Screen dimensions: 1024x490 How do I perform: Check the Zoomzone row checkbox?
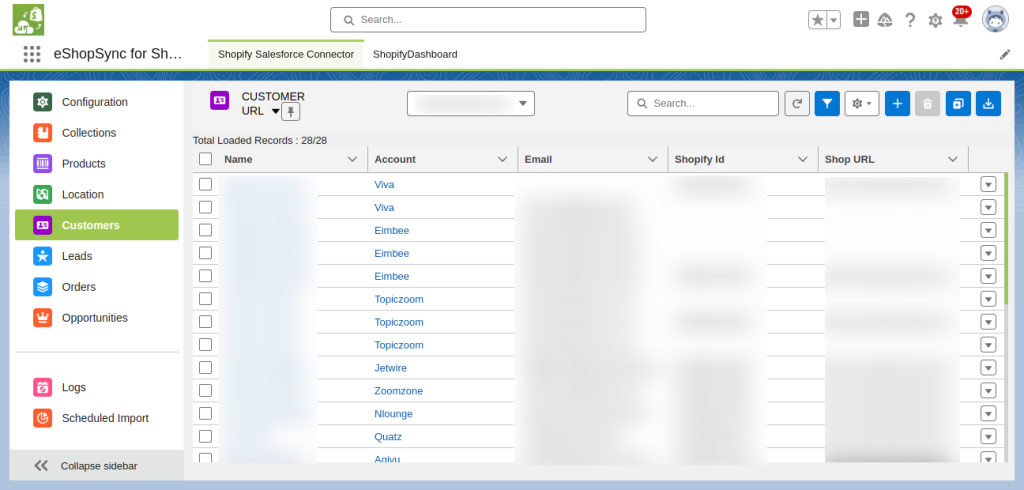pos(206,390)
